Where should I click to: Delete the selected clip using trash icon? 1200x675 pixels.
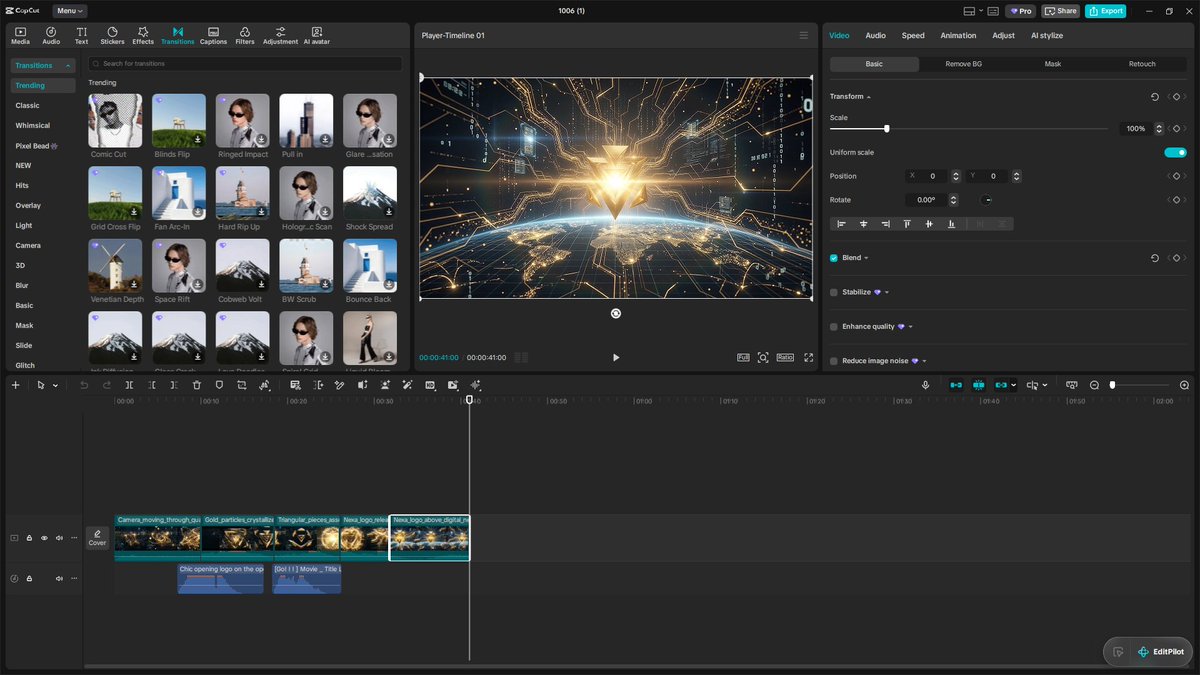[196, 385]
